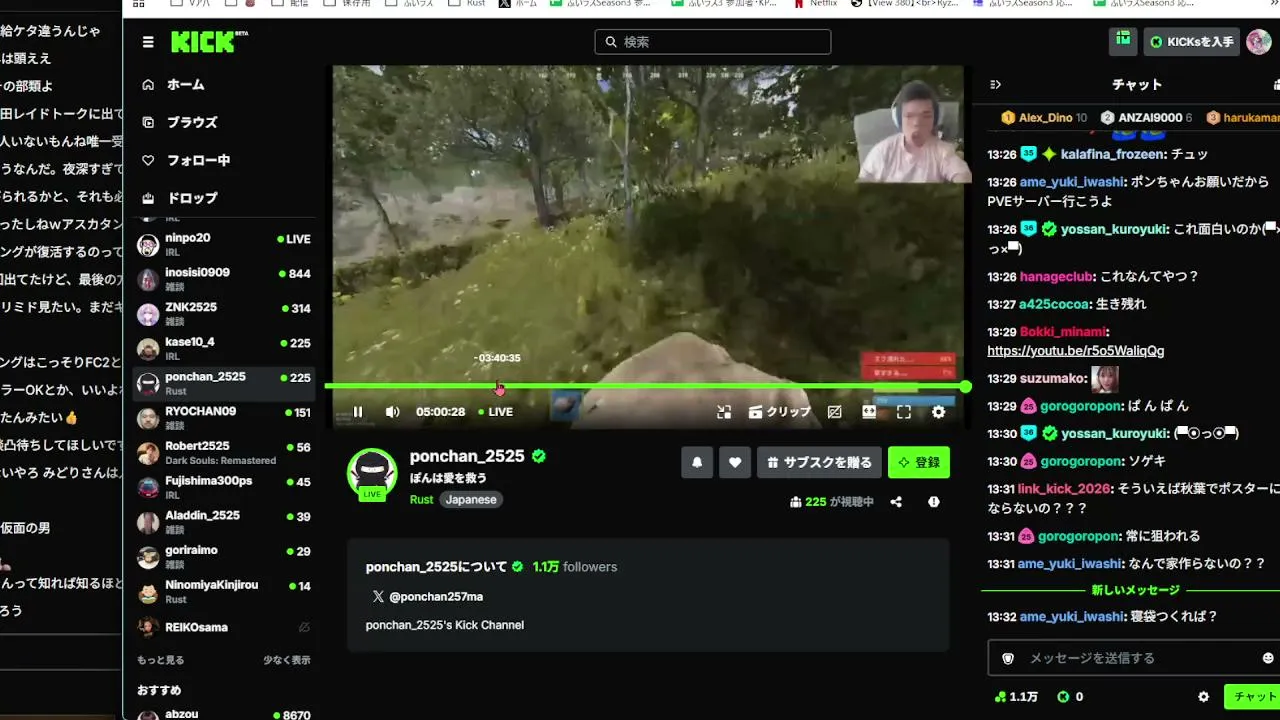
Task: Toggle theater mode in the player
Action: tap(869, 412)
